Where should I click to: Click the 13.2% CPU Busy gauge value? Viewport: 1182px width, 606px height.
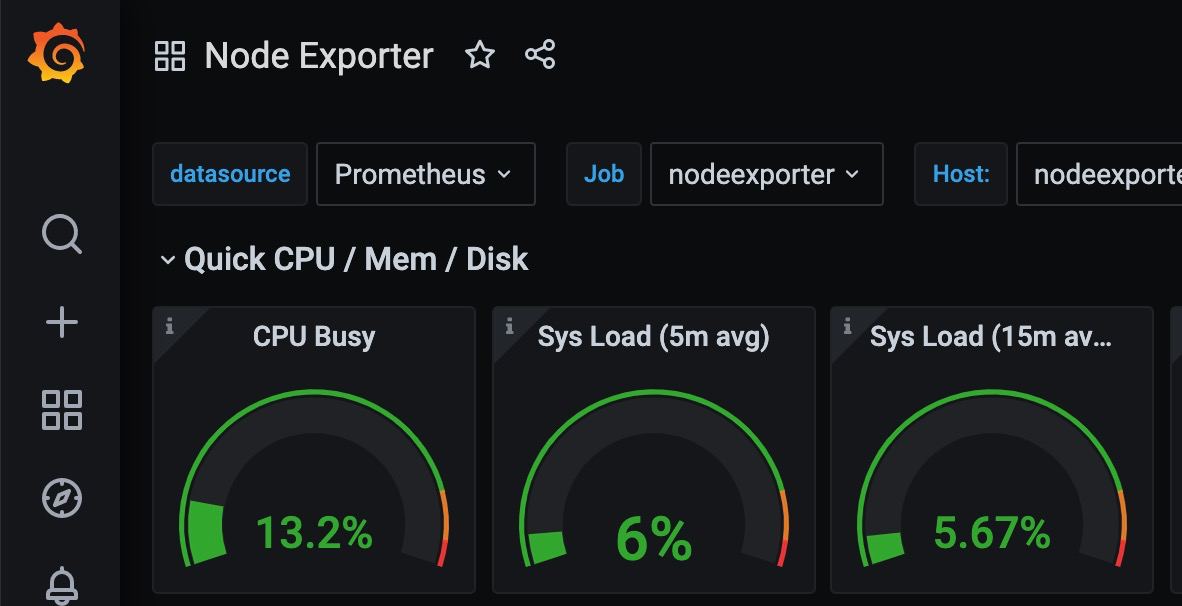click(314, 533)
